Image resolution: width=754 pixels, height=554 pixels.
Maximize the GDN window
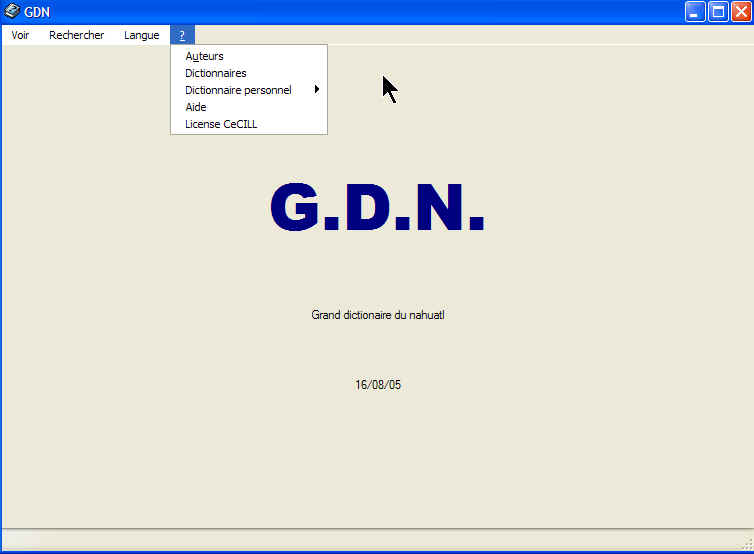click(x=717, y=12)
